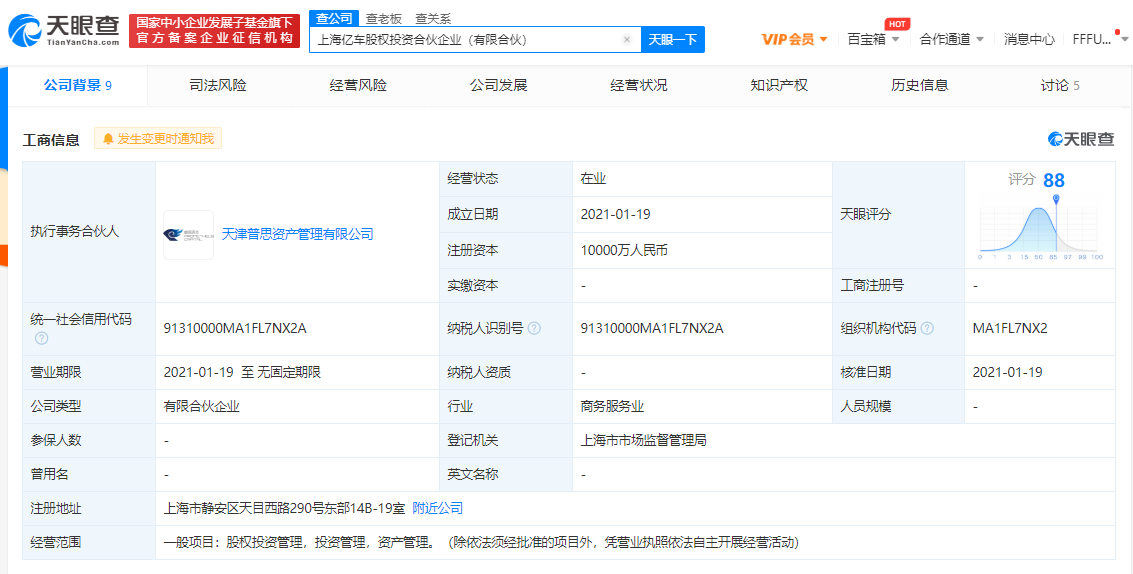Switch to the 公司背景 tab
Image resolution: width=1133 pixels, height=574 pixels.
[x=77, y=85]
